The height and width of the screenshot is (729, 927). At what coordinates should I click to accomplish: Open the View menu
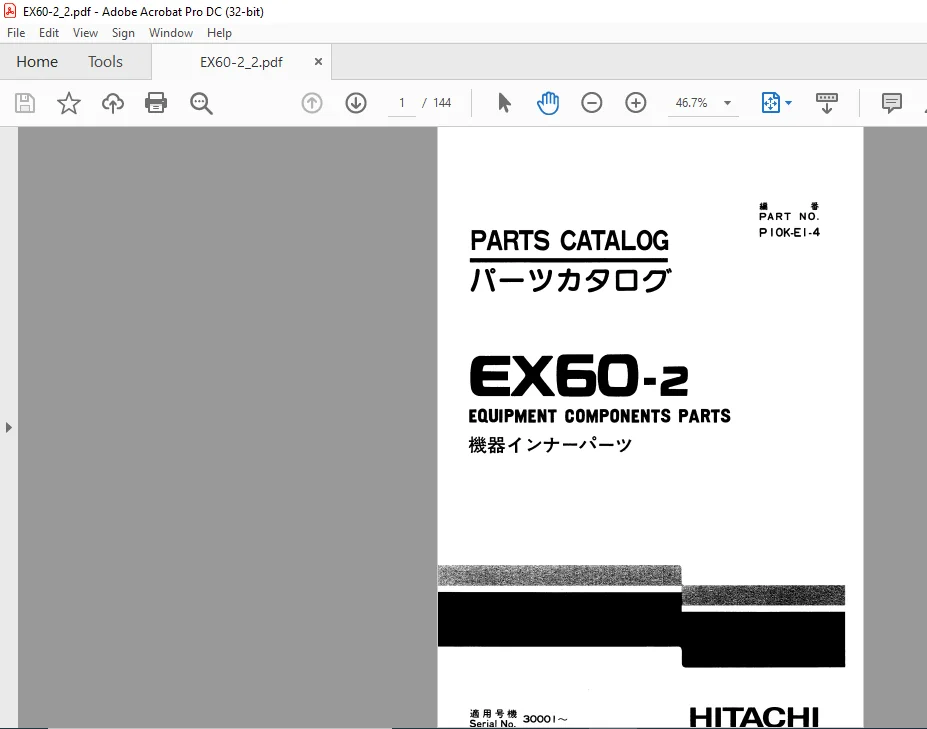pos(85,33)
